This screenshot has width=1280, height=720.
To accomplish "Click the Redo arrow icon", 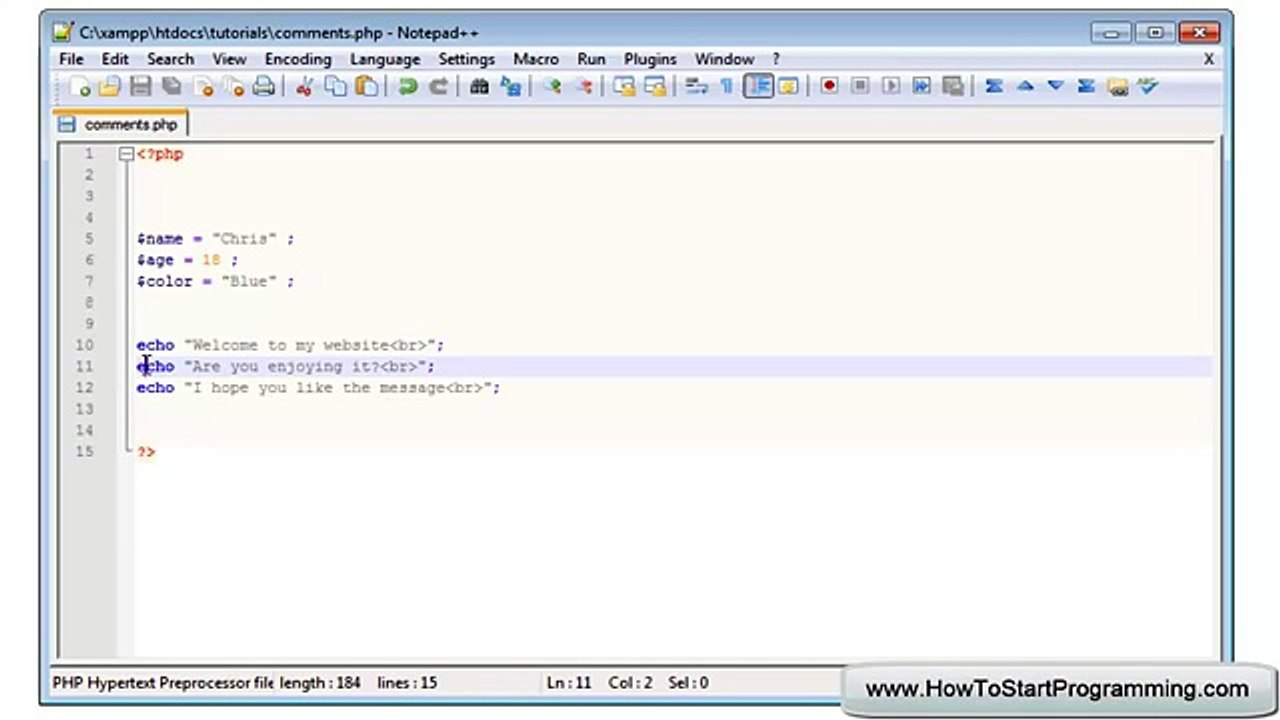I will (x=438, y=87).
